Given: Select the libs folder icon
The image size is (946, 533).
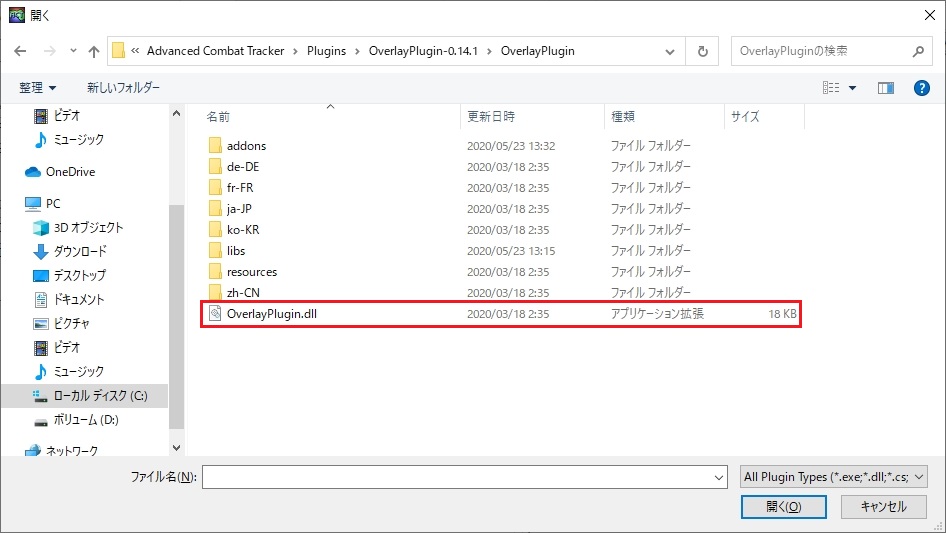Looking at the screenshot, I should [215, 251].
